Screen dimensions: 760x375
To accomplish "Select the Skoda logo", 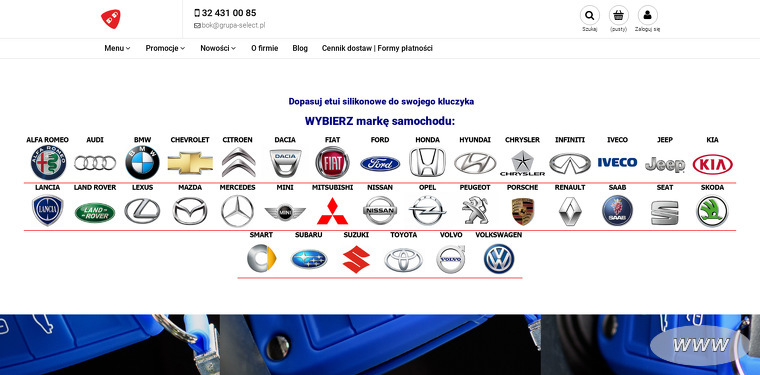I will coord(712,211).
